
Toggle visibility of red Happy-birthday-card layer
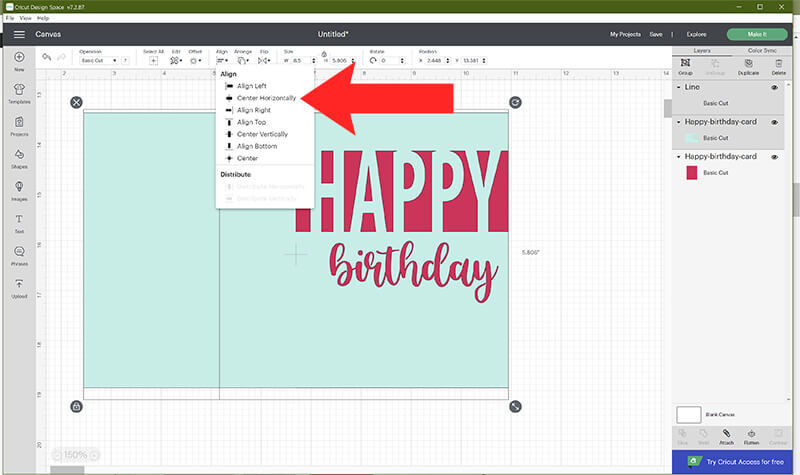(774, 157)
